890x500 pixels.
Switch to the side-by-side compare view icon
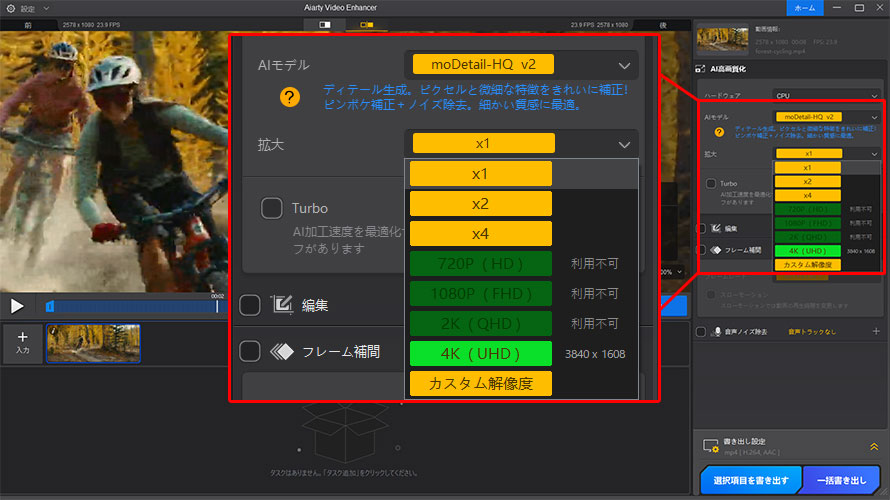point(367,25)
